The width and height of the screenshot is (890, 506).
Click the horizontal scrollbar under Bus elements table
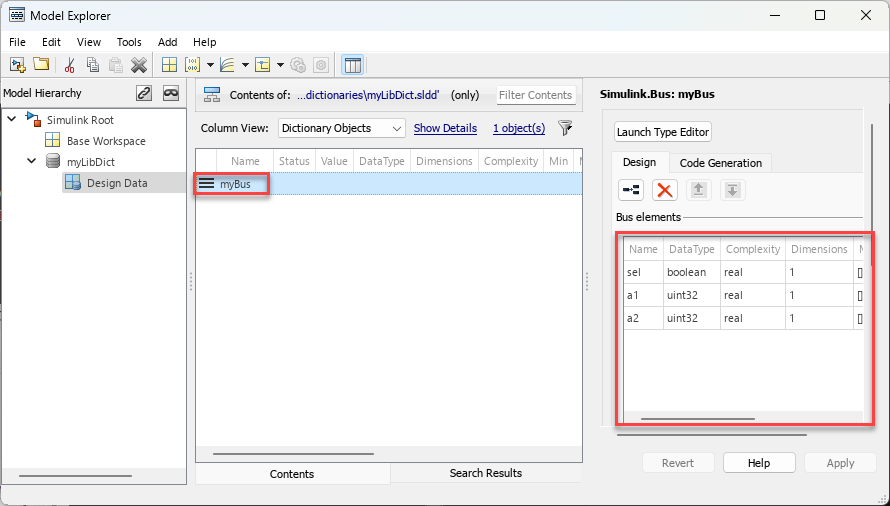[697, 420]
